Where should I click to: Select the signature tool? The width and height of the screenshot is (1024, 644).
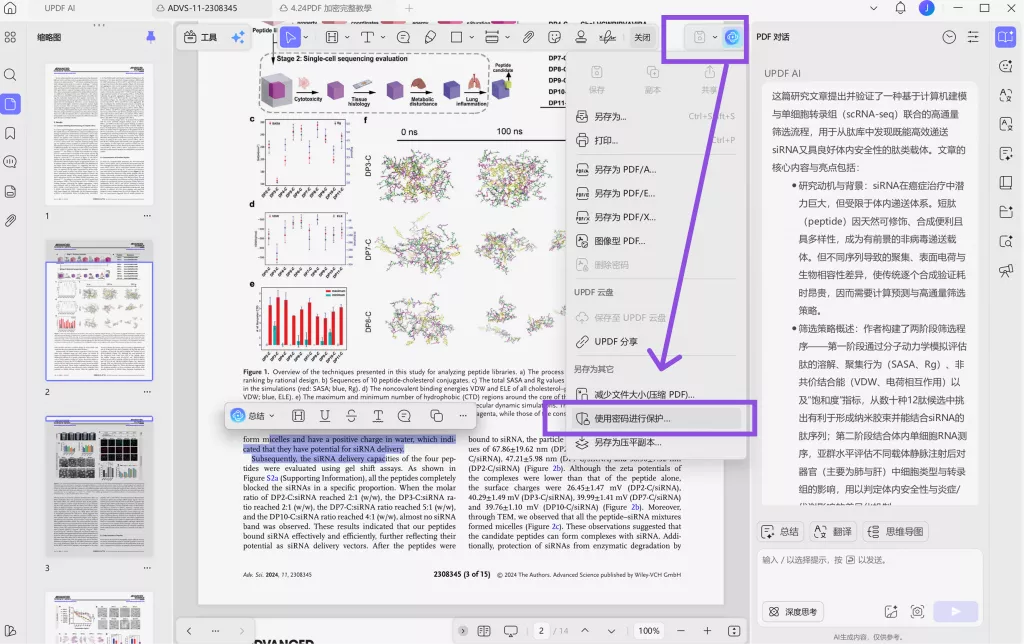(607, 37)
